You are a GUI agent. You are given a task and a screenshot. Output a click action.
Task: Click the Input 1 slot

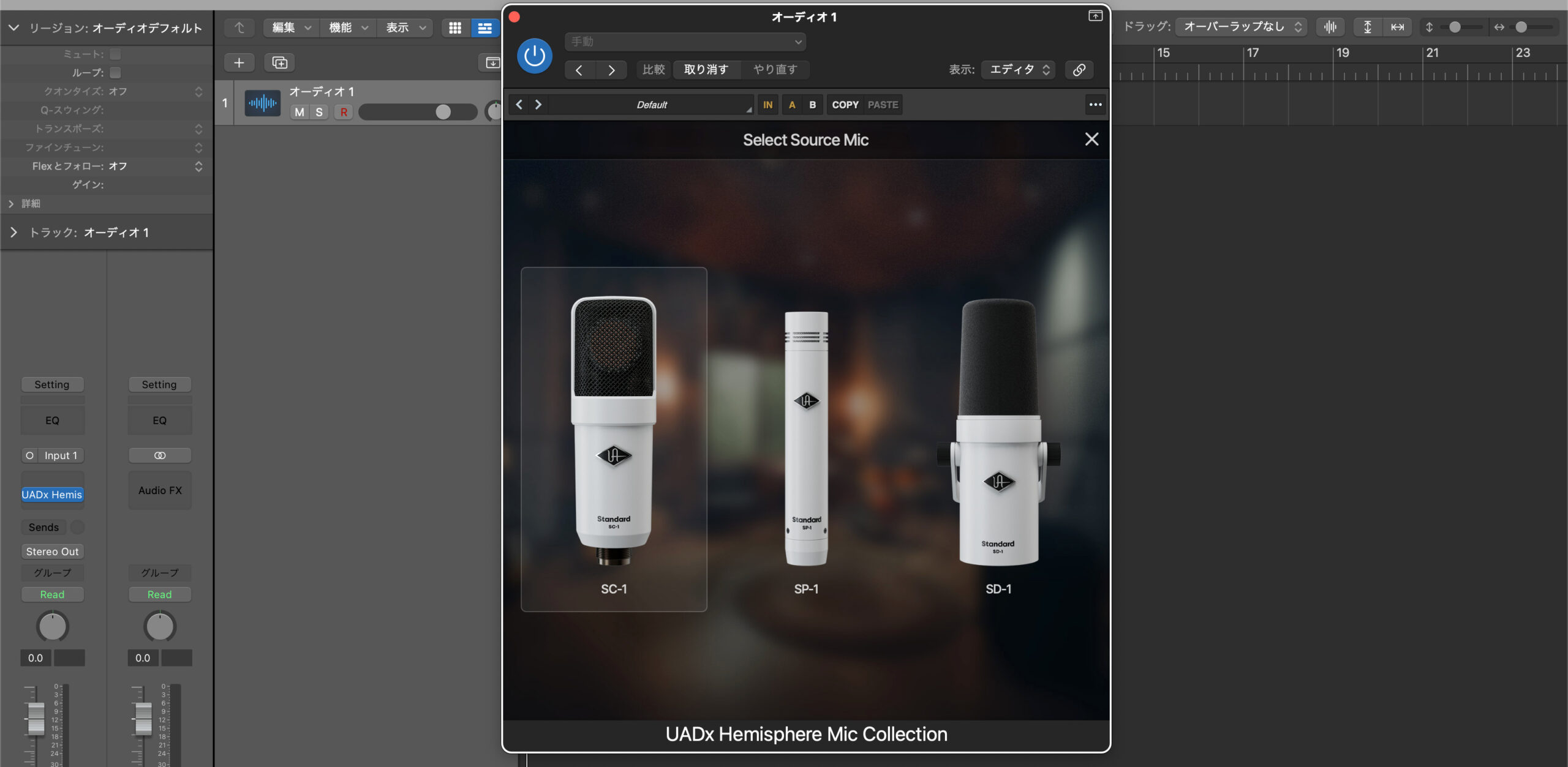60,455
